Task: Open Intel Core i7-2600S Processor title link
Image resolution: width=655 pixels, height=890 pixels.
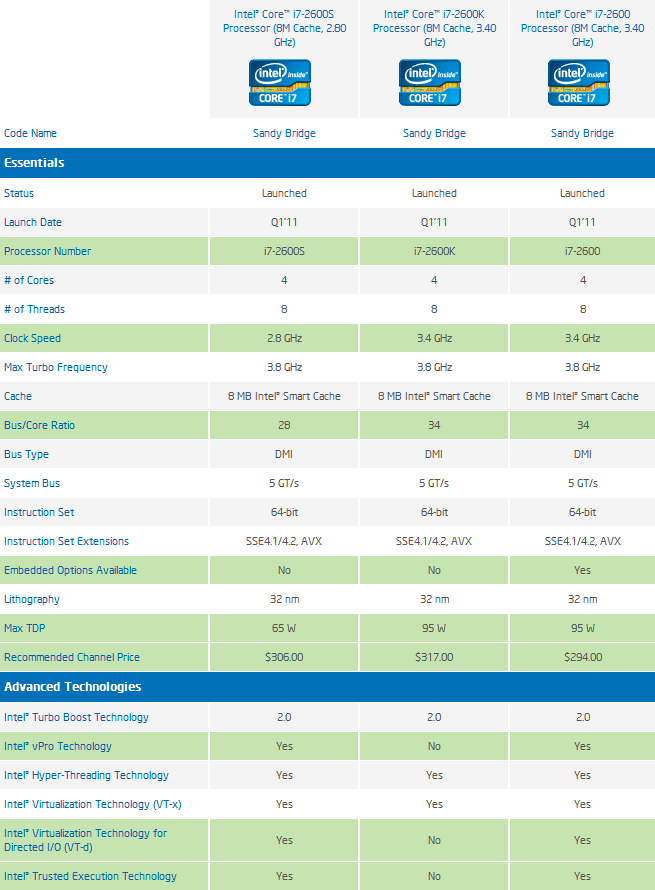Action: (284, 28)
